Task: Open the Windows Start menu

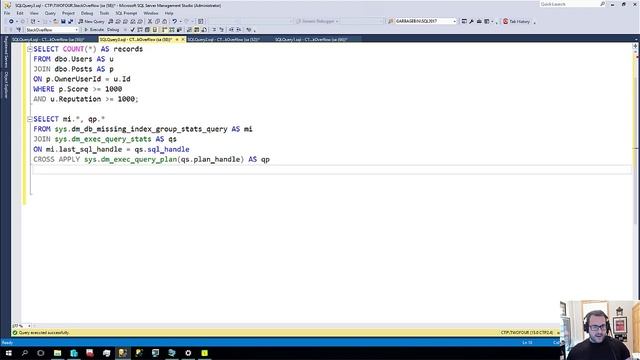Action: tap(9, 353)
